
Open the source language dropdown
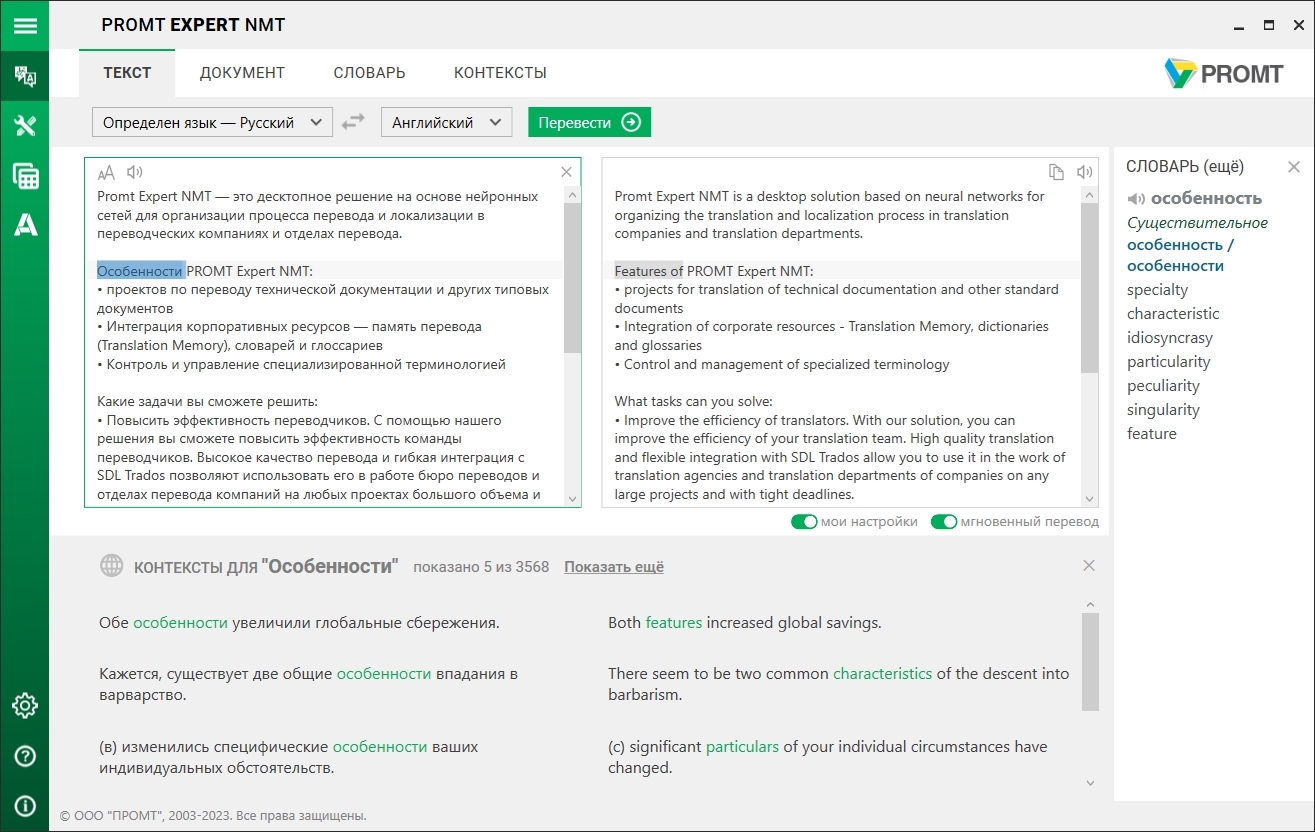[212, 122]
